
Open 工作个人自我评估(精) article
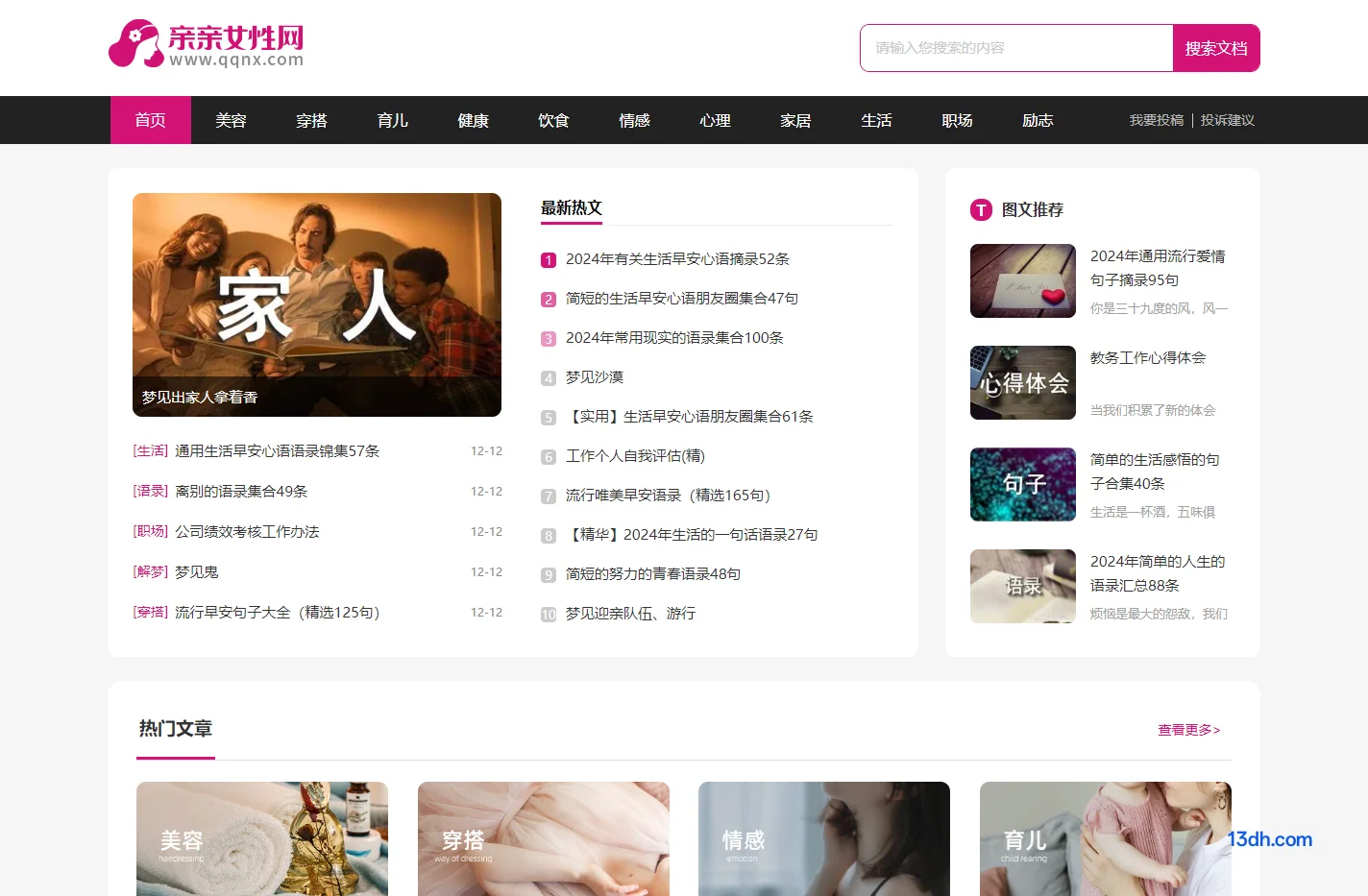coord(635,456)
